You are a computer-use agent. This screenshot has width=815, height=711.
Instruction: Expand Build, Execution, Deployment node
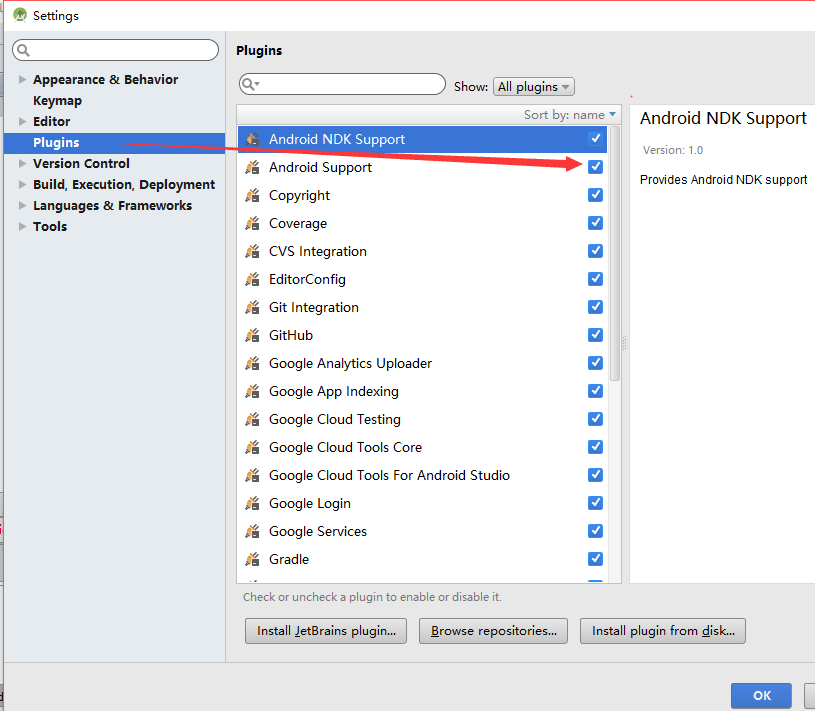pyautogui.click(x=22, y=185)
